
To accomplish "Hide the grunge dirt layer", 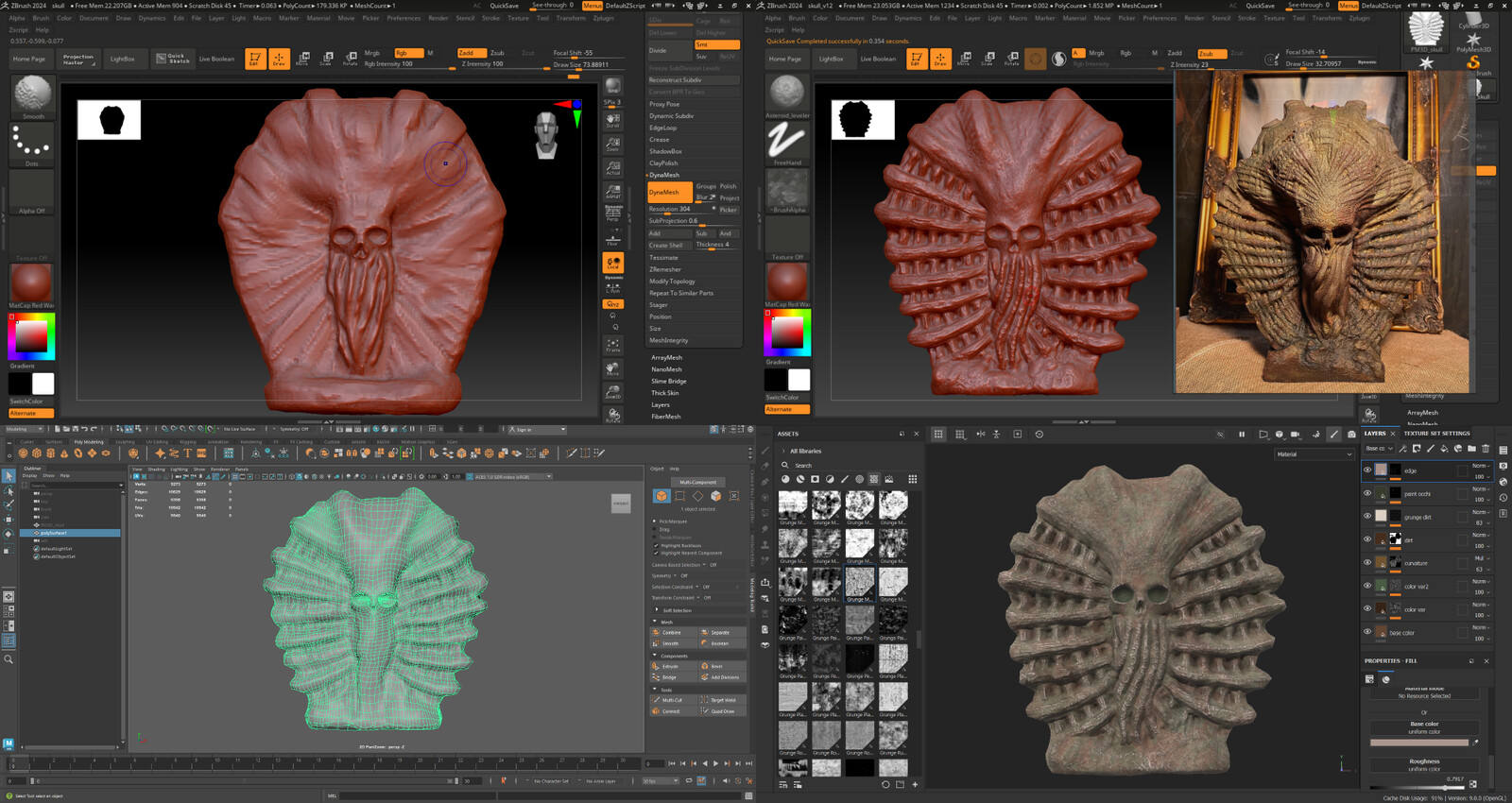I will [x=1367, y=516].
